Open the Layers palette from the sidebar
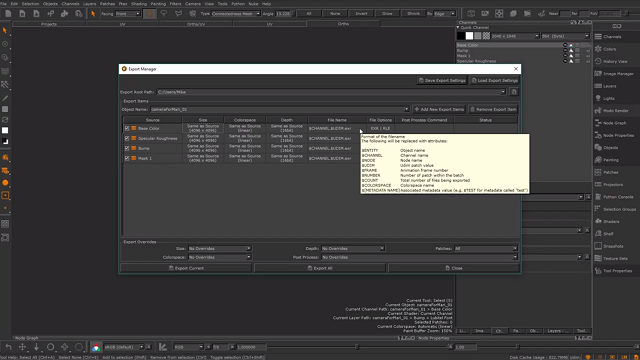This screenshot has height=360, width=640. 609,86
